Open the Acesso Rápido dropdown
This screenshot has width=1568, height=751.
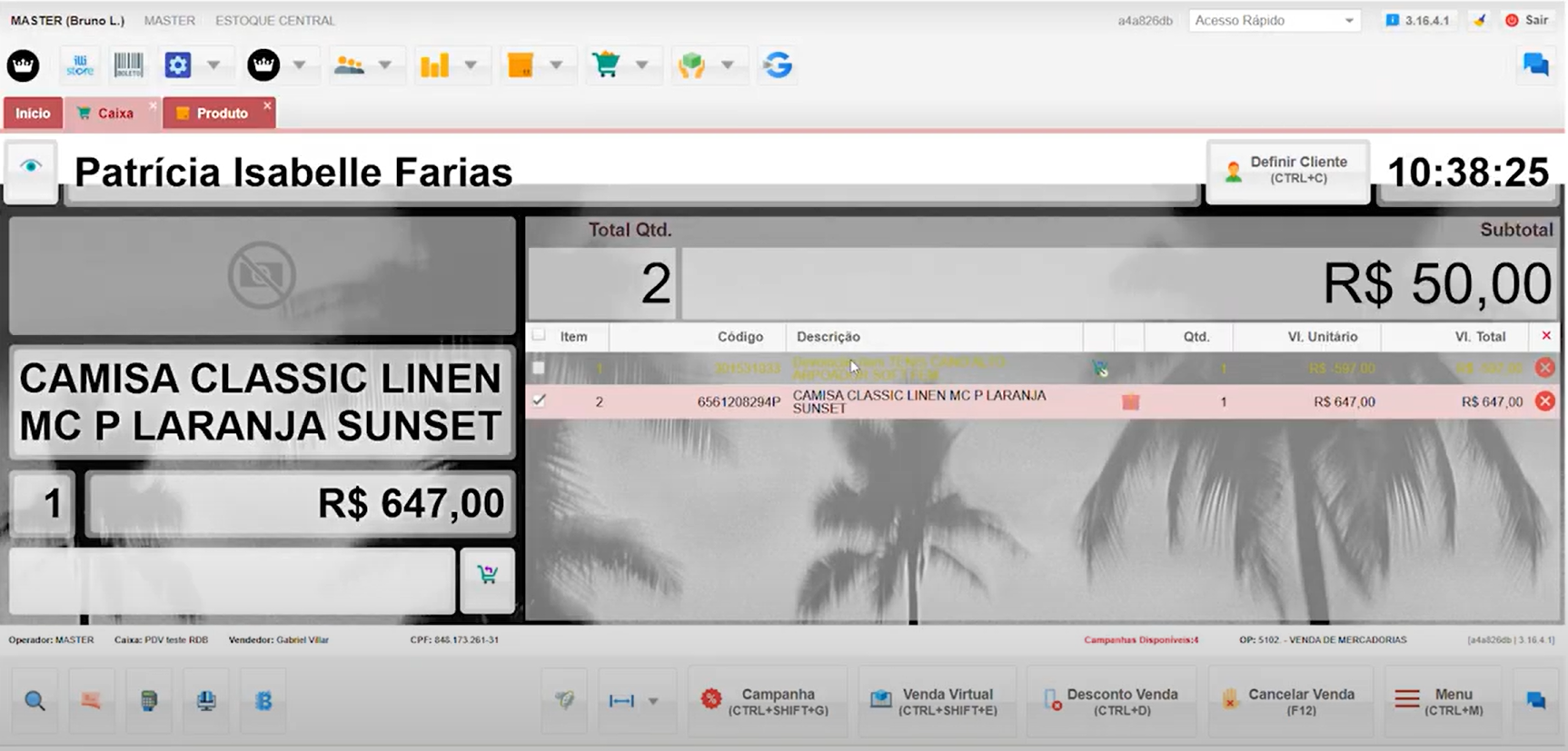(x=1274, y=20)
